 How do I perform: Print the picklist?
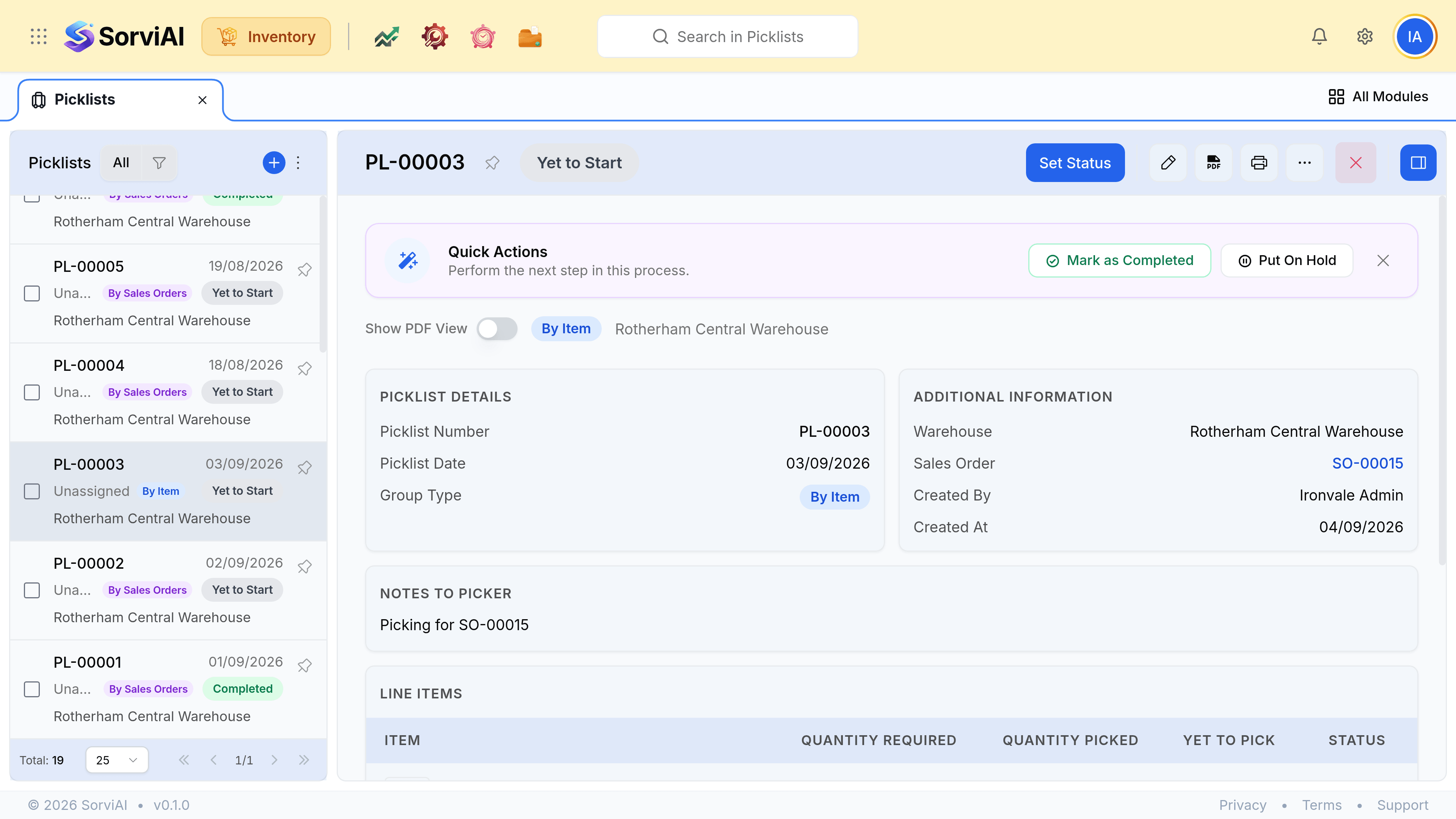[x=1259, y=163]
